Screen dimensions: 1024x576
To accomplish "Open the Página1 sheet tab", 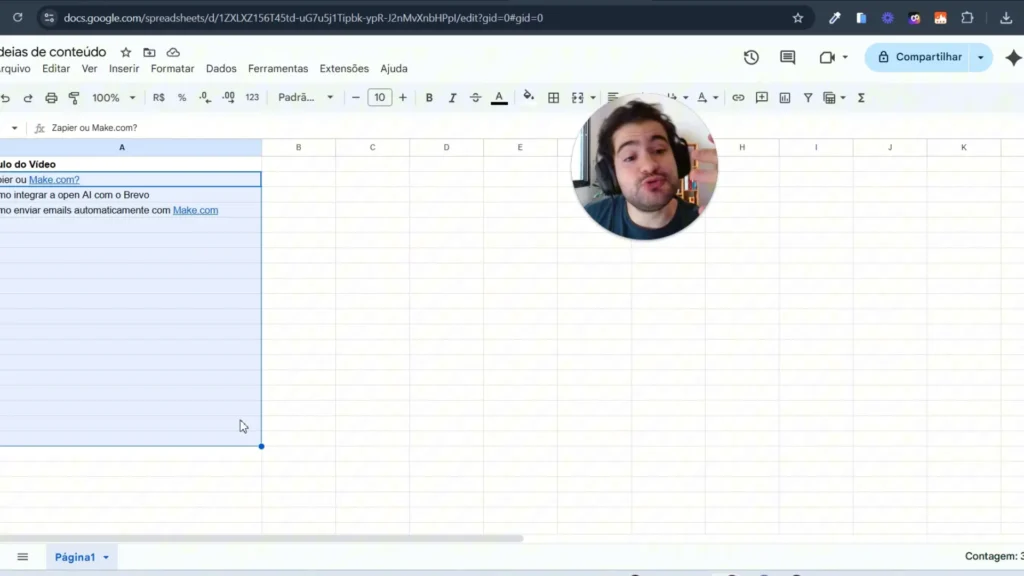I will click(75, 557).
